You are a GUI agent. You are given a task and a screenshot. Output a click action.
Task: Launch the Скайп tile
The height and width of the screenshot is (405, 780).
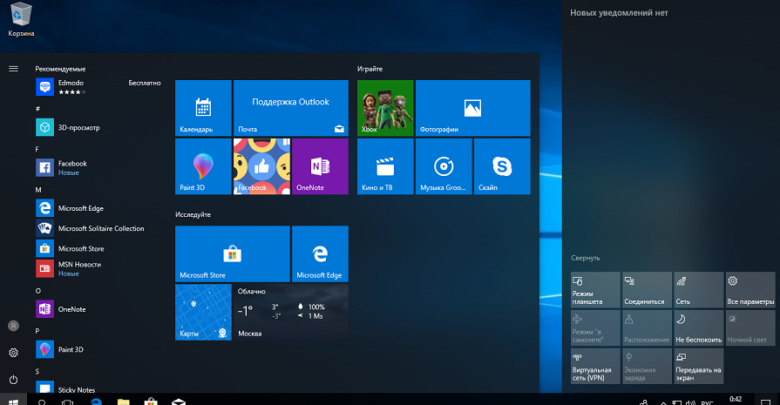point(502,166)
